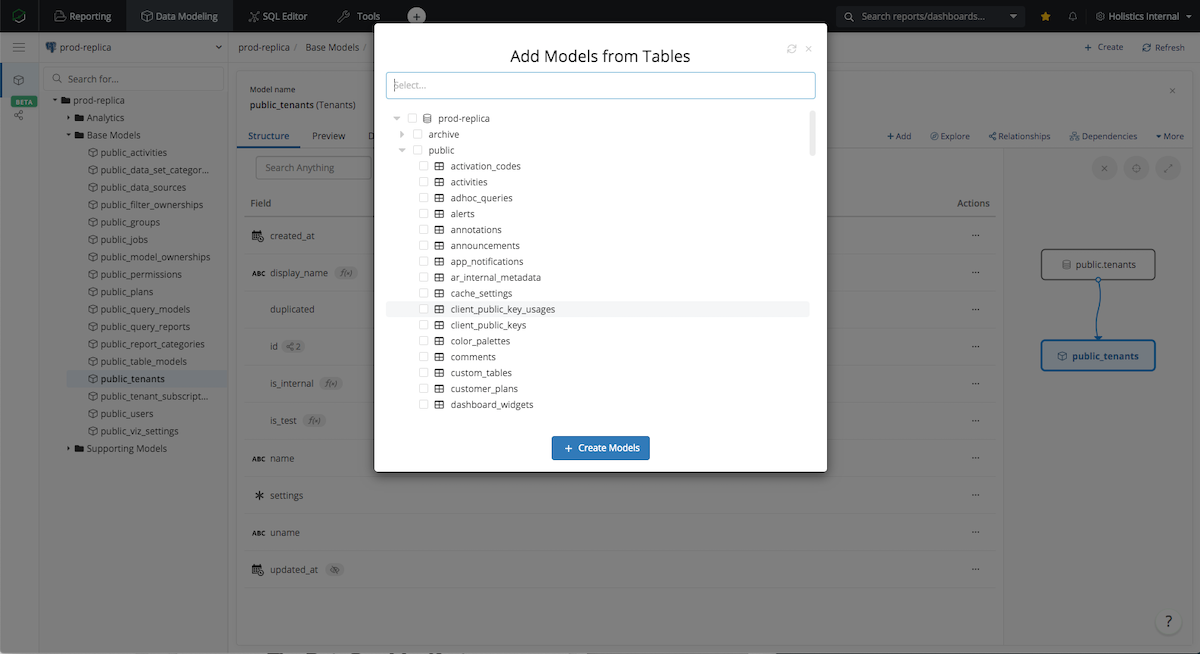Click the data modeling cube icon in left rail
1200x654 pixels.
click(19, 80)
